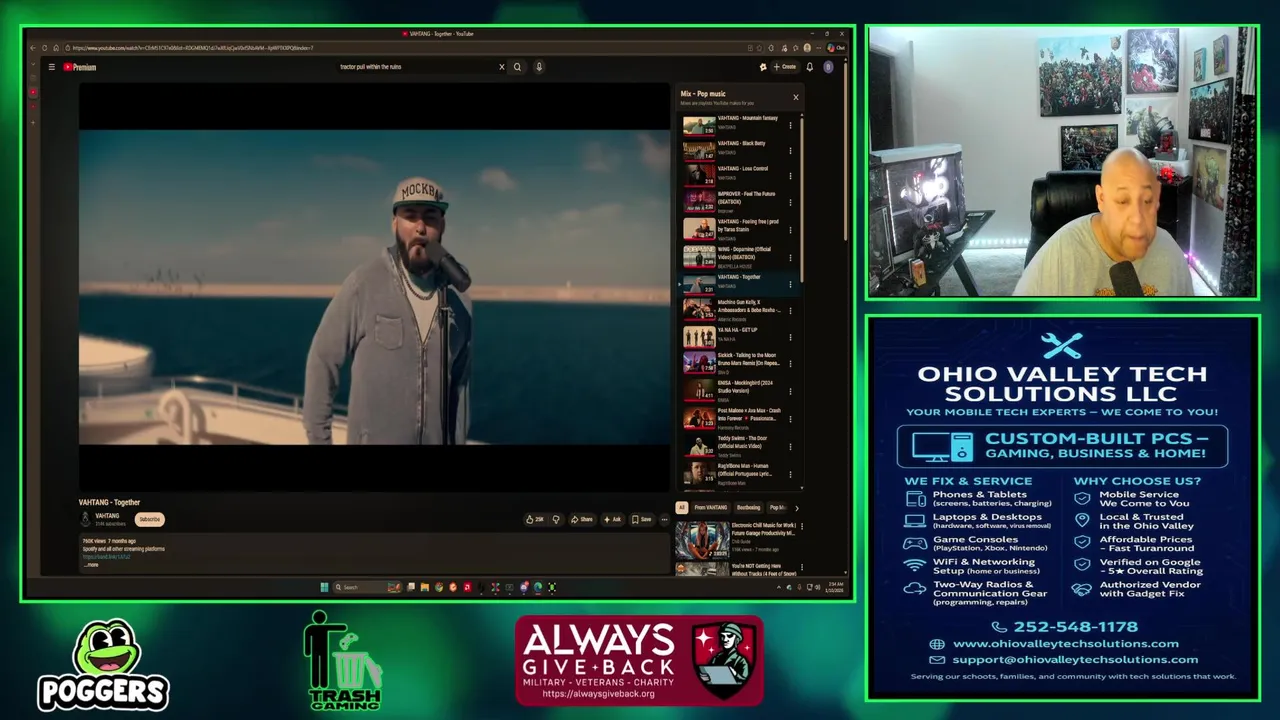
Task: Open options for Electronic Chill Music recommendation
Action: coord(801,526)
